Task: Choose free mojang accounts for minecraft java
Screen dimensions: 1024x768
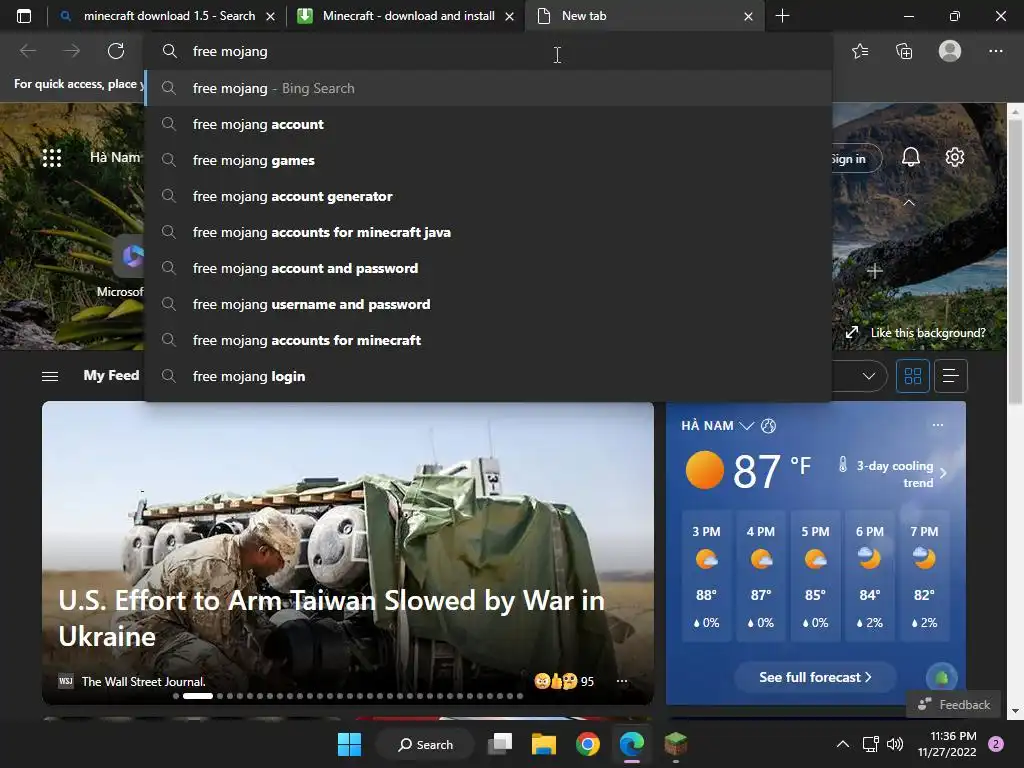Action: coord(488,232)
